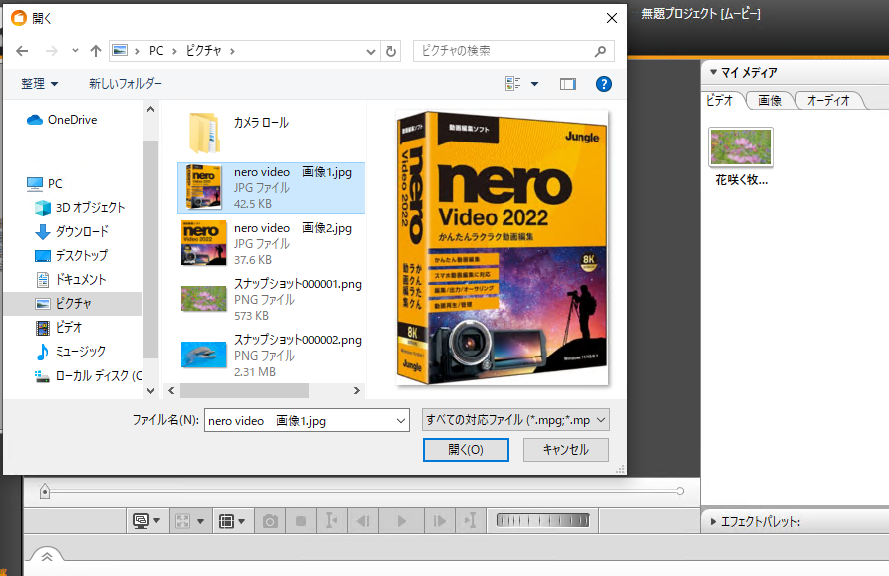This screenshot has width=889, height=576.
Task: Expand the file name dropdown
Action: (x=401, y=421)
